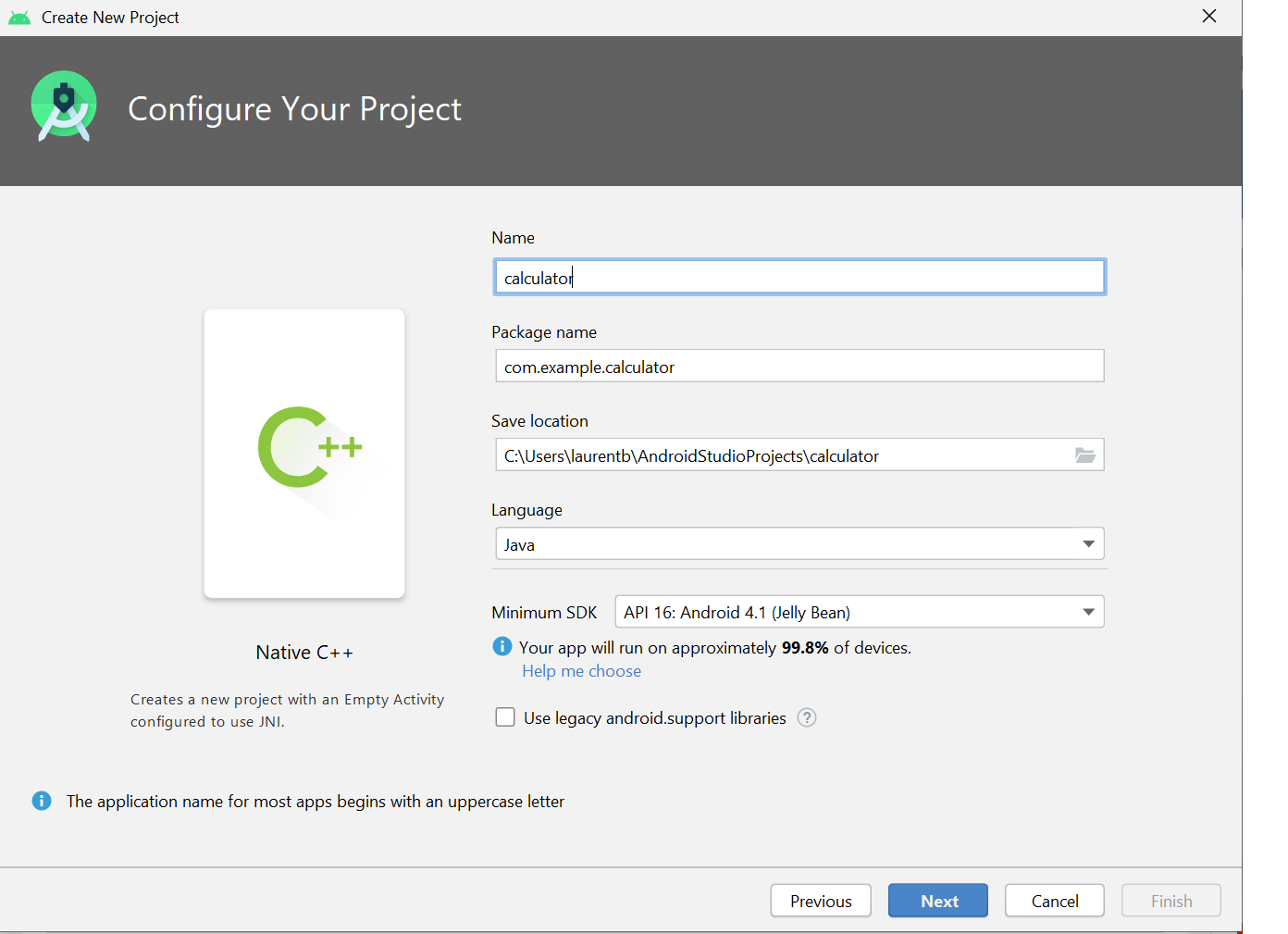
Task: Enable Use legacy android.support libraries checkbox
Action: (x=505, y=717)
